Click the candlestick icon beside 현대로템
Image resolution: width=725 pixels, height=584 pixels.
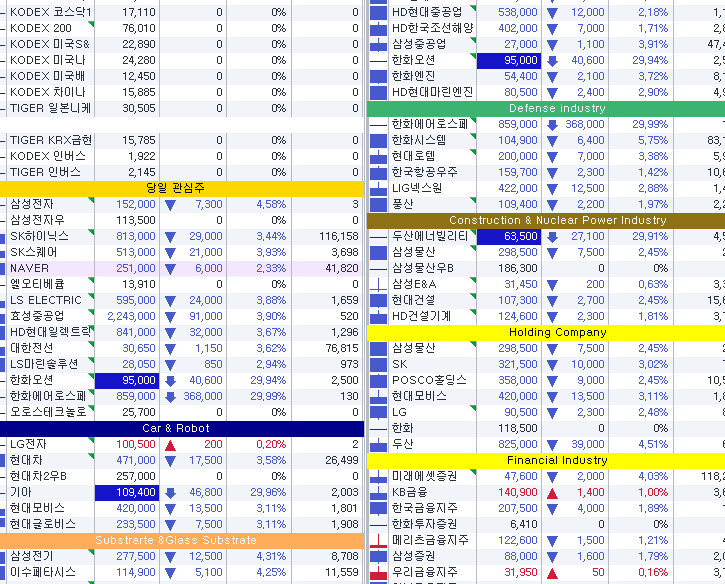click(378, 156)
